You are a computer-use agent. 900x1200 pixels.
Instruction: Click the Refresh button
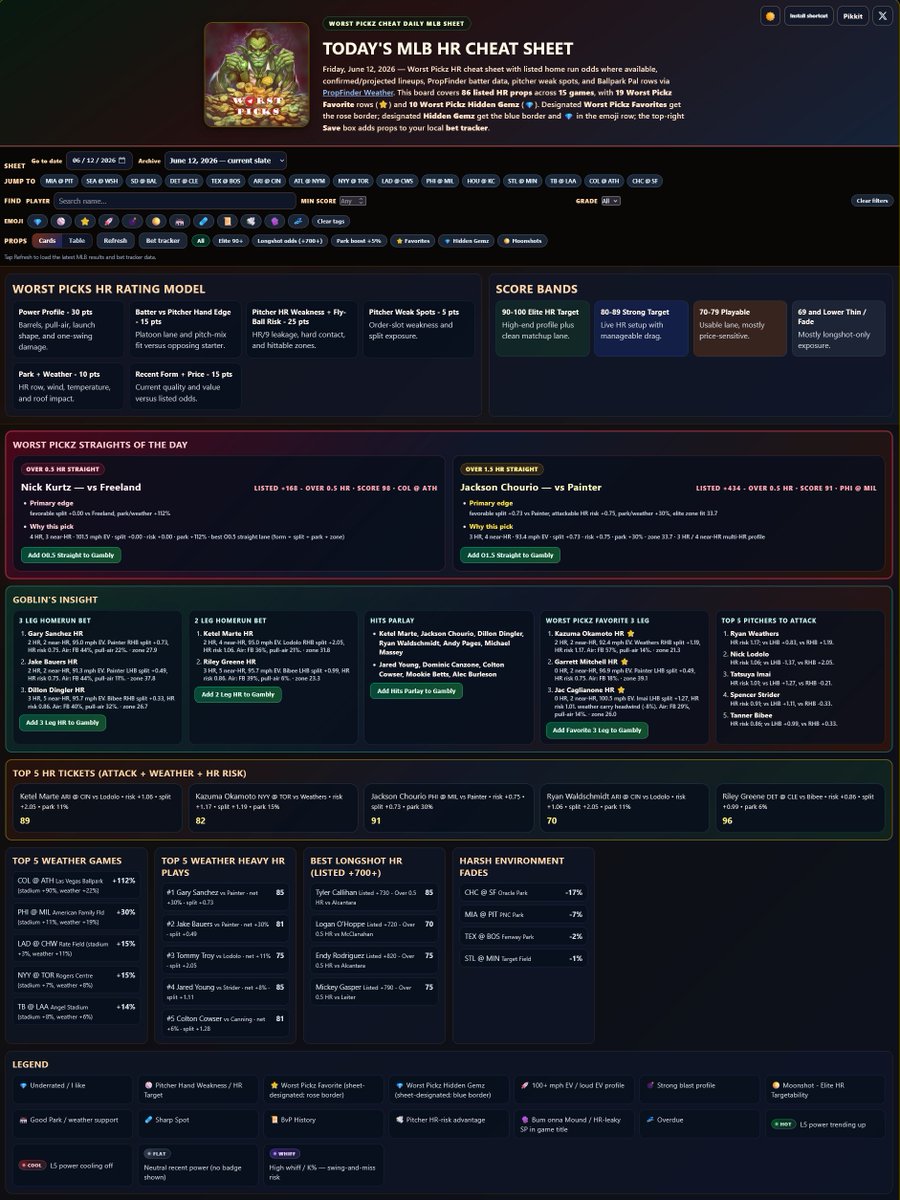[x=115, y=241]
